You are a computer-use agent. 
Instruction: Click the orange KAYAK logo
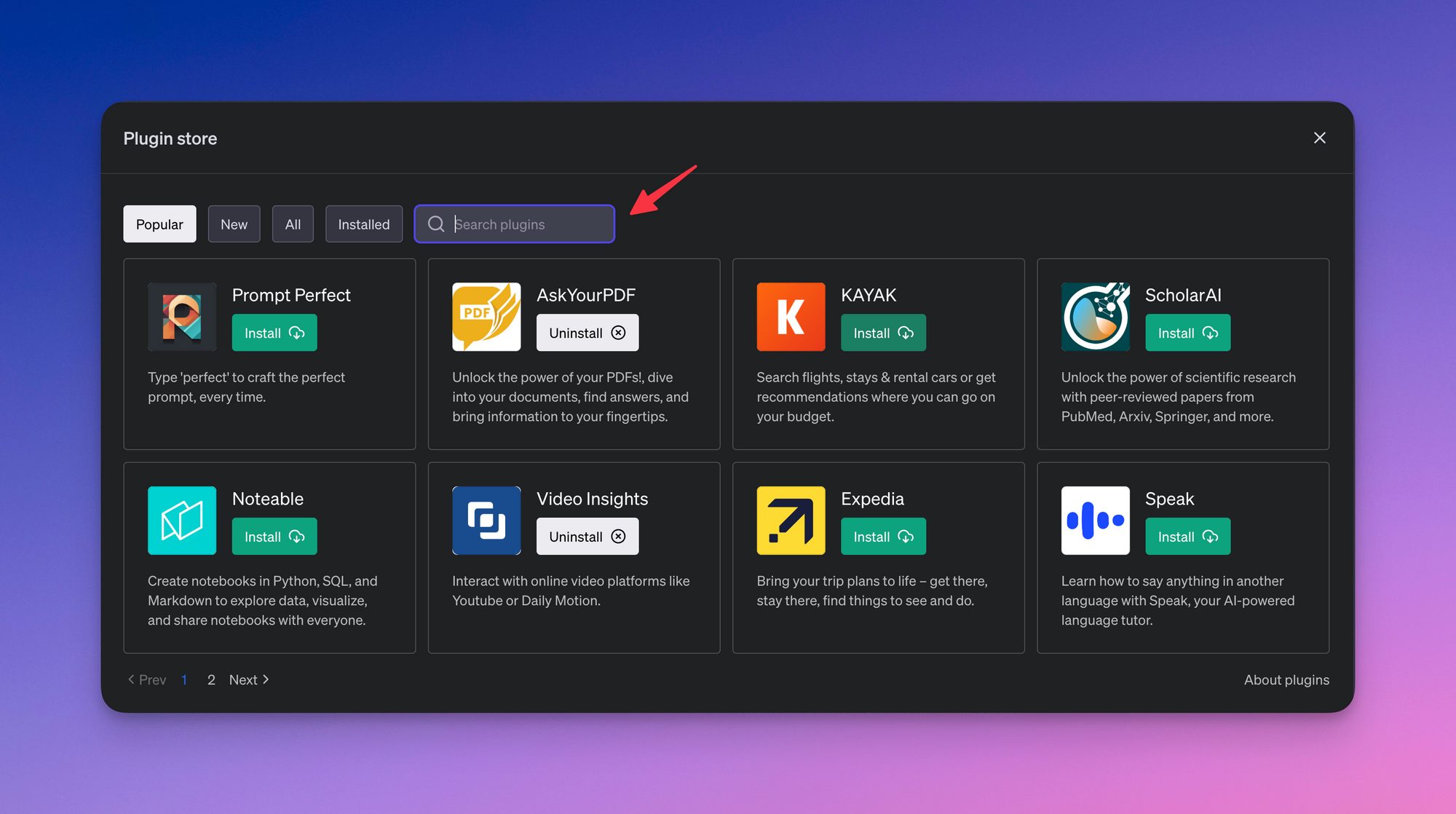(x=791, y=317)
